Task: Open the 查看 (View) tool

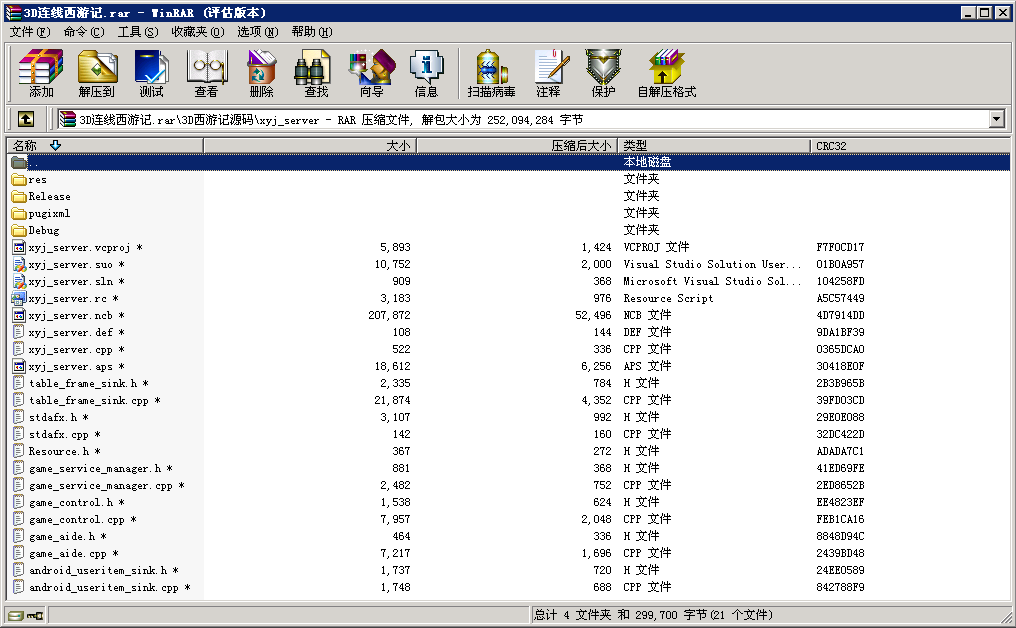Action: pos(206,73)
